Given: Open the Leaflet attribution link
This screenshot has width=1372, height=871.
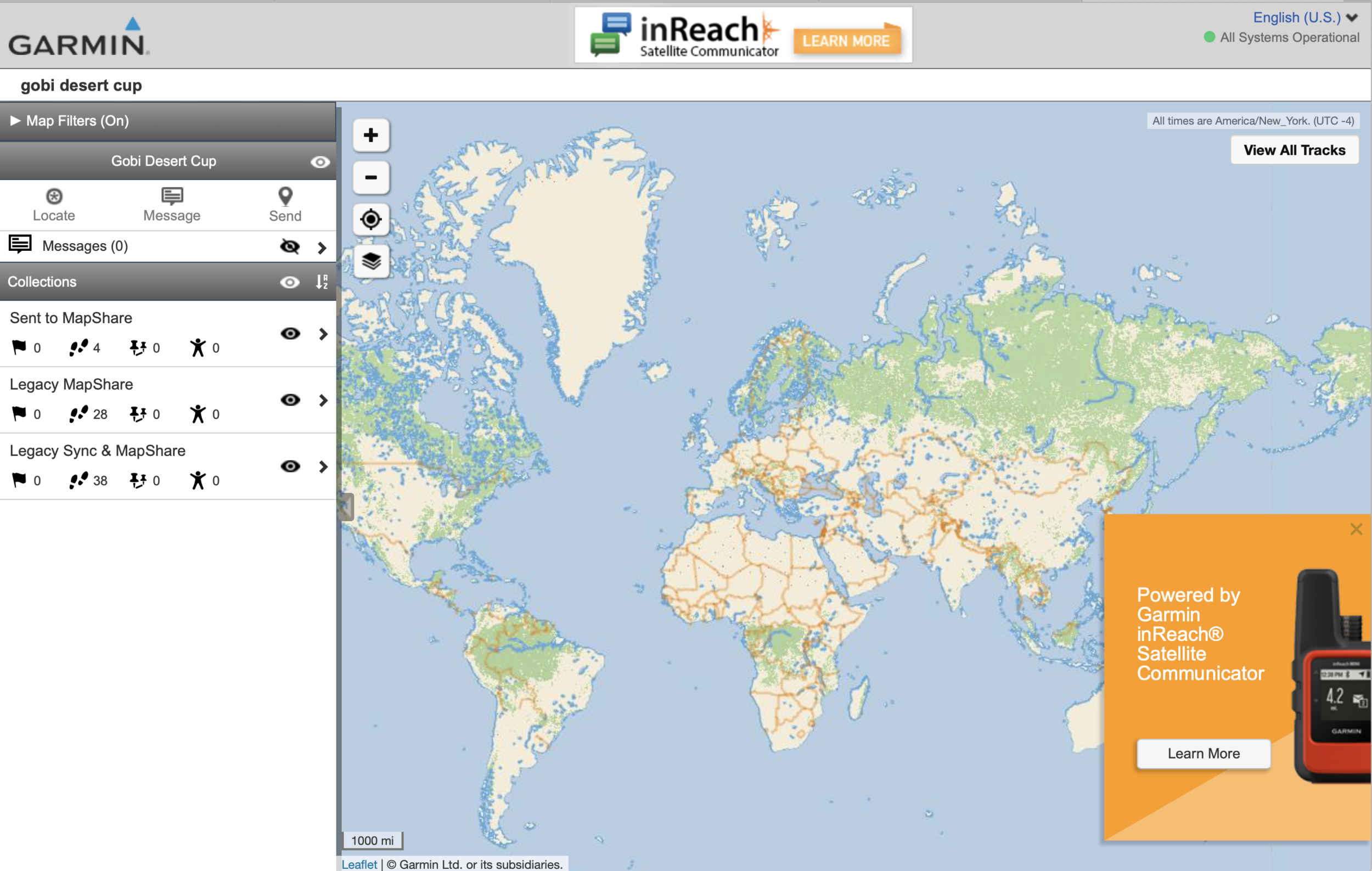Looking at the screenshot, I should click(359, 864).
